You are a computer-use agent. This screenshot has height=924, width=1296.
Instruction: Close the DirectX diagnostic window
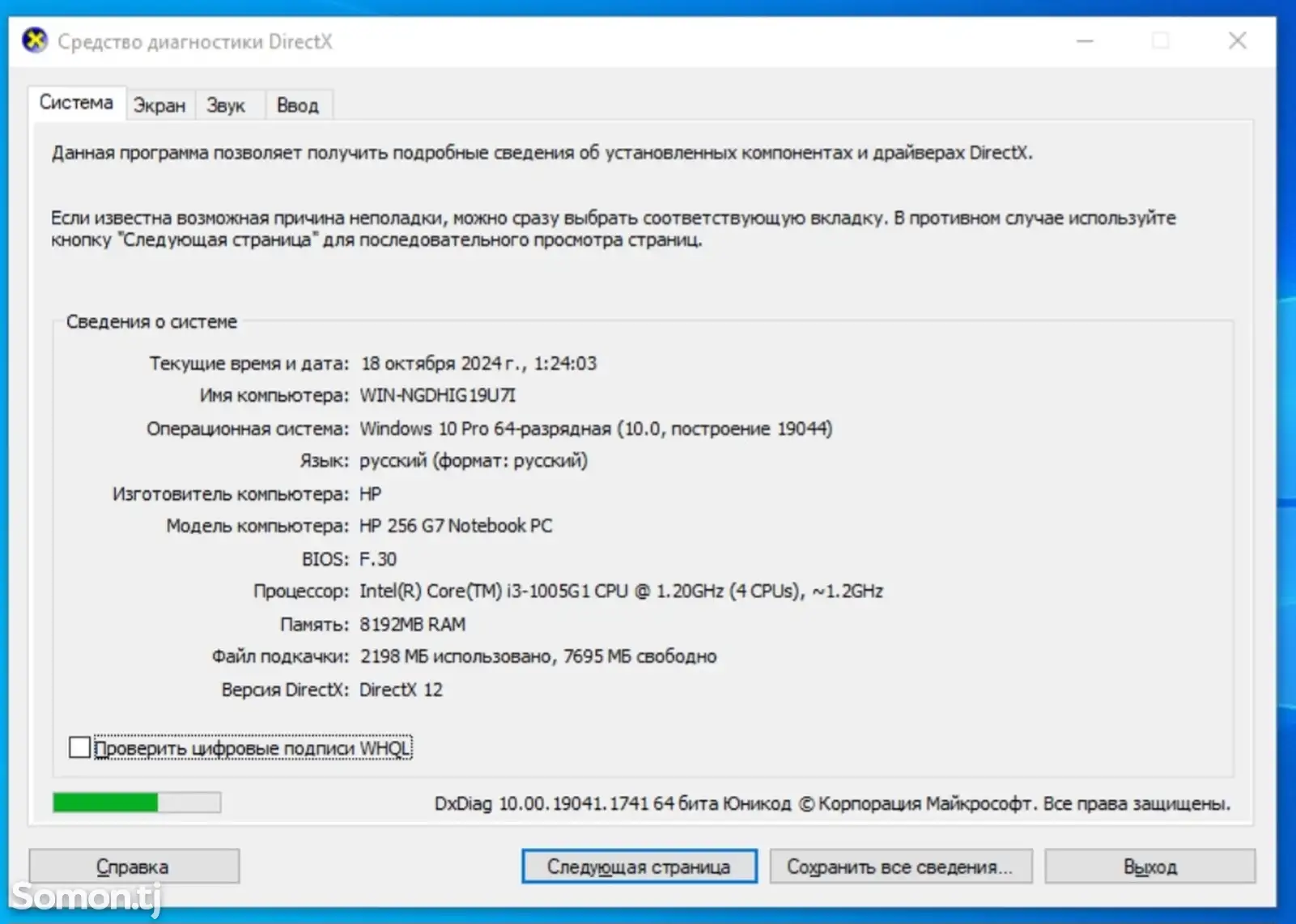[1237, 40]
